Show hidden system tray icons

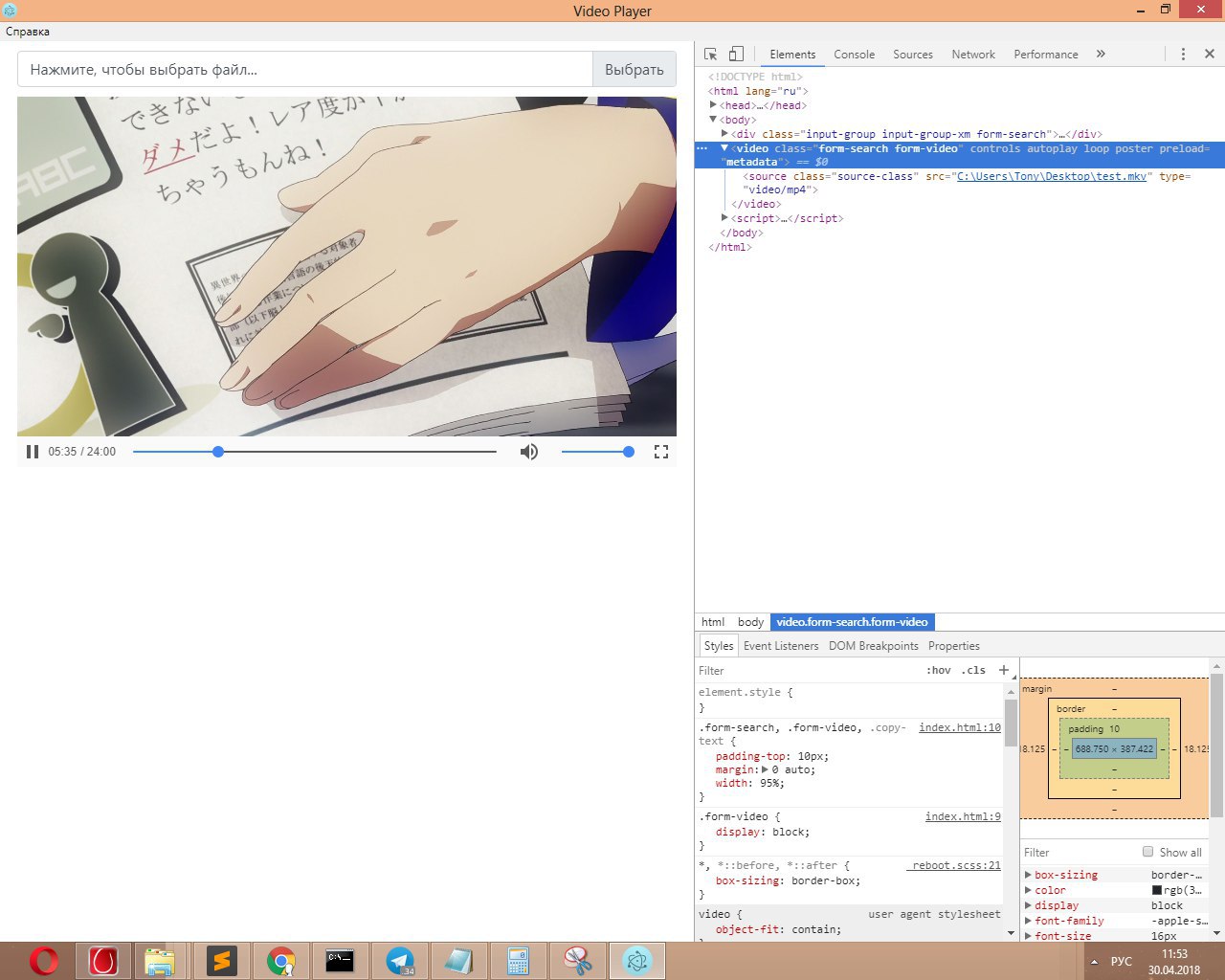(1093, 962)
